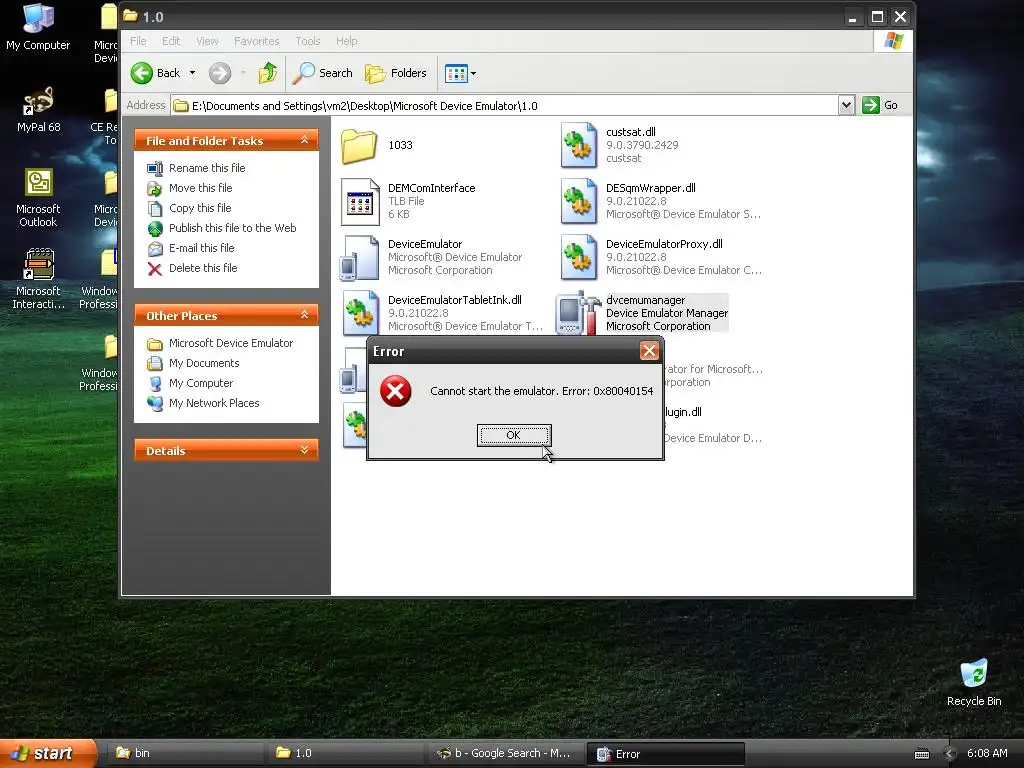Select the DeviceEmulator application icon
The image size is (1024, 768).
coord(359,258)
